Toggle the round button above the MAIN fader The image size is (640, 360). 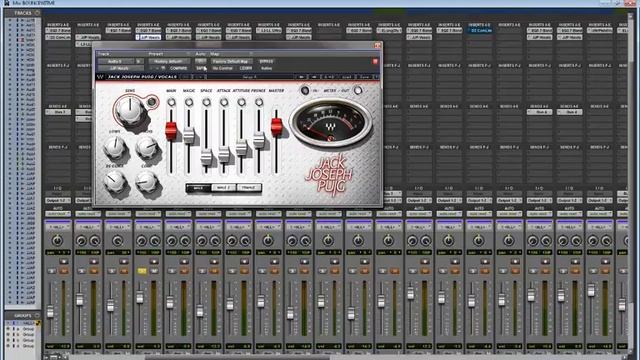[171, 102]
